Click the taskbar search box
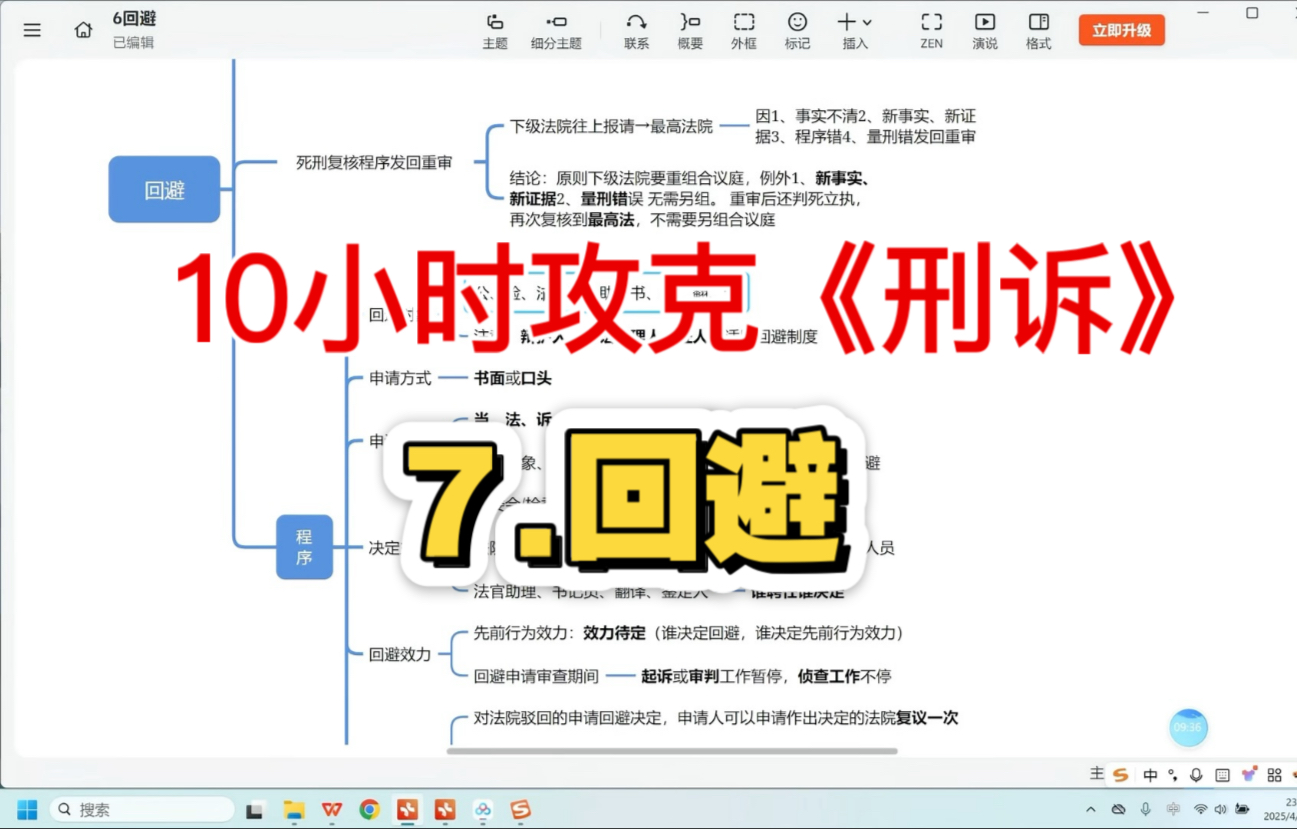 pyautogui.click(x=141, y=809)
